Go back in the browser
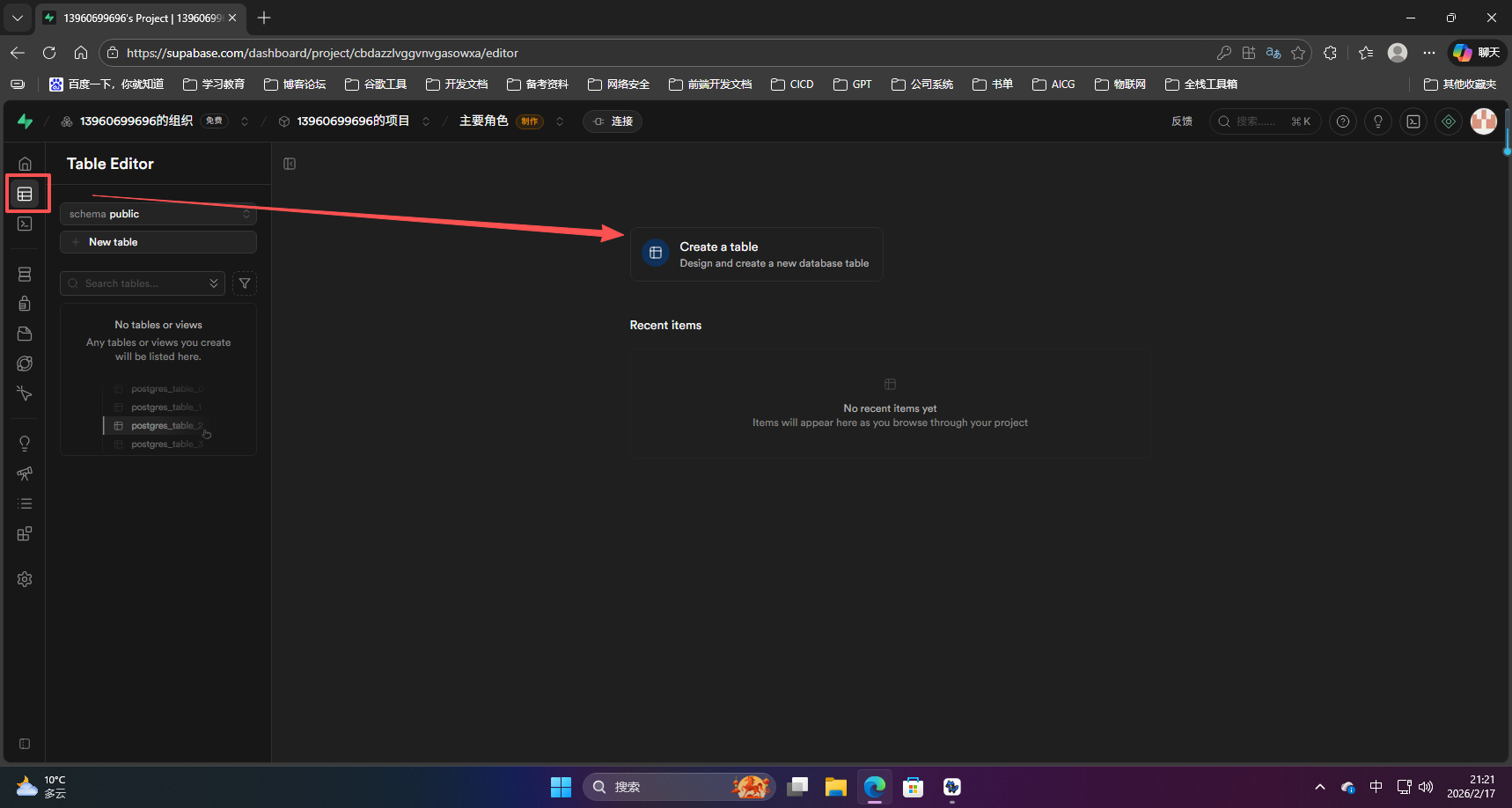Image resolution: width=1512 pixels, height=808 pixels. (x=18, y=53)
